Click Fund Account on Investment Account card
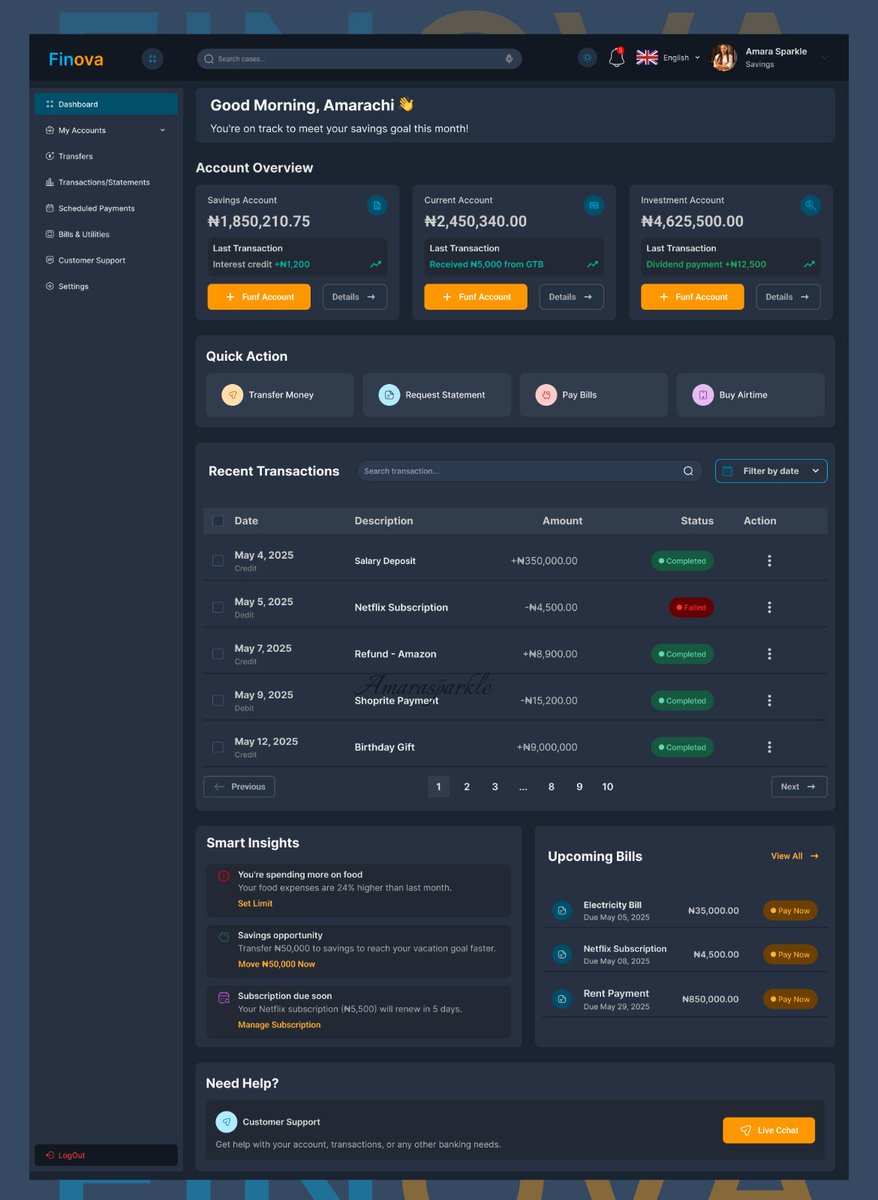This screenshot has width=878, height=1200. pyautogui.click(x=693, y=297)
